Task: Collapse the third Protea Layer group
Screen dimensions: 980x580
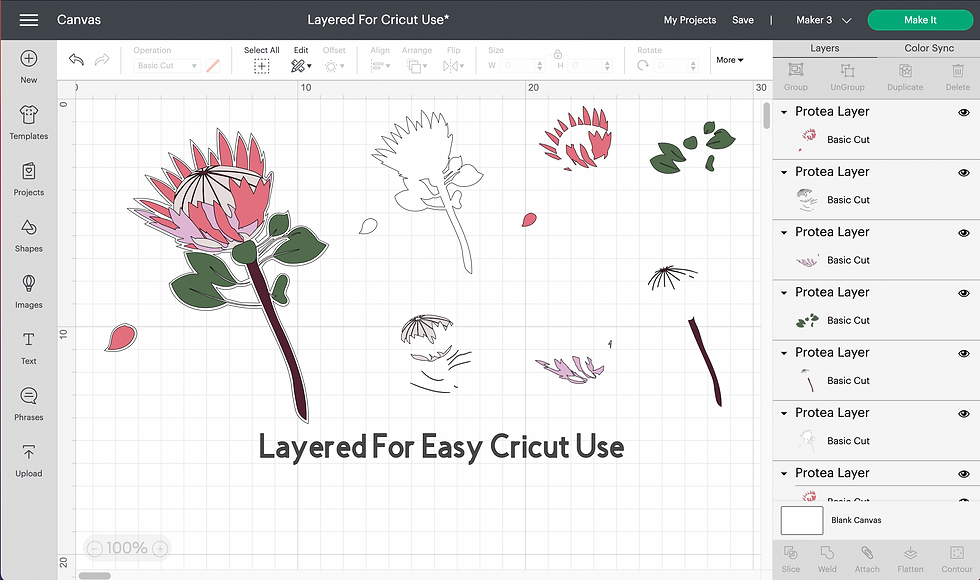Action: pyautogui.click(x=784, y=232)
